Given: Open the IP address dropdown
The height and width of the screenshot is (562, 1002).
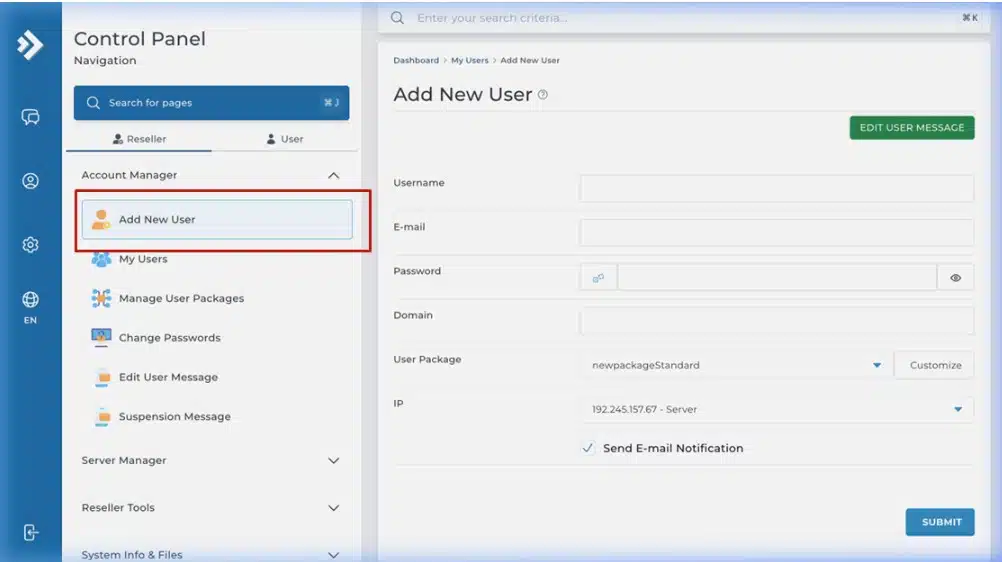Looking at the screenshot, I should point(778,409).
